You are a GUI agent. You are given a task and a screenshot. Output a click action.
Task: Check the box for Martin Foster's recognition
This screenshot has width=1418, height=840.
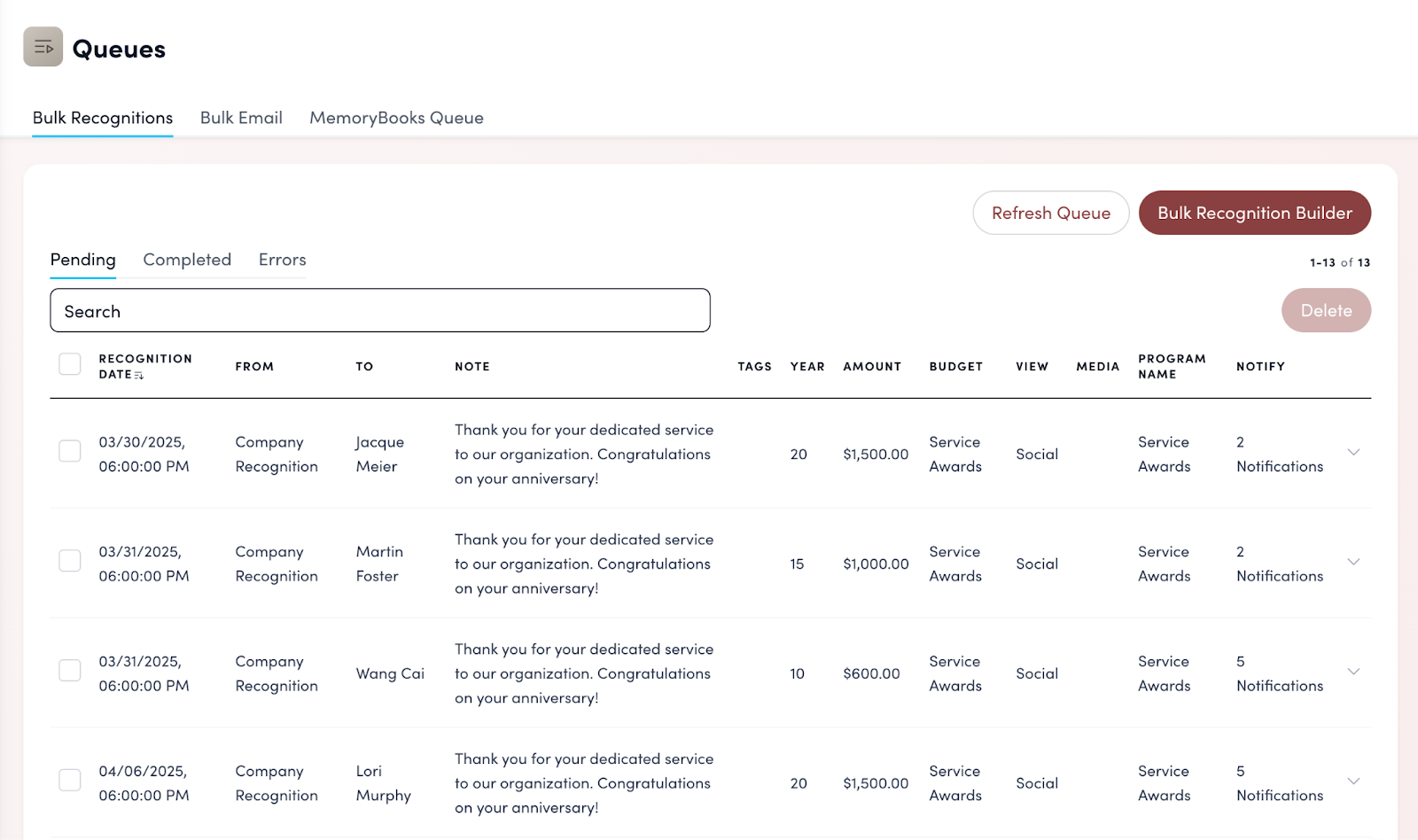click(x=70, y=561)
